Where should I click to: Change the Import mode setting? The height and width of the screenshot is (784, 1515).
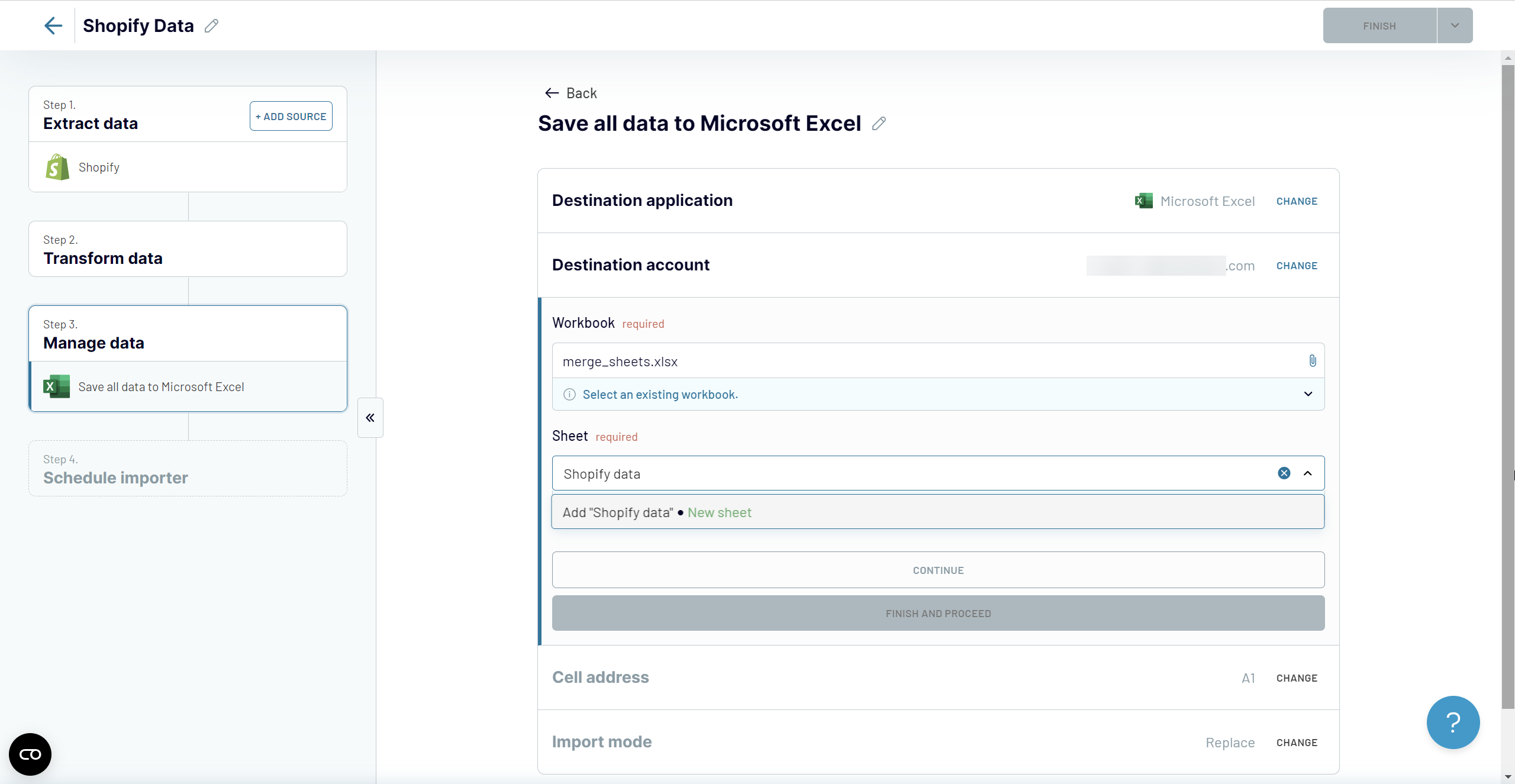click(1297, 743)
